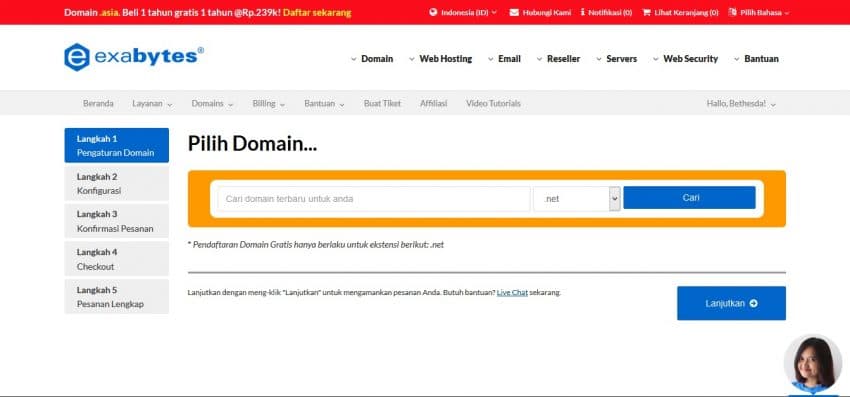Screen dimensions: 850x397
Task: Click the language icon beside Pilih Bahasa
Action: 733,12
